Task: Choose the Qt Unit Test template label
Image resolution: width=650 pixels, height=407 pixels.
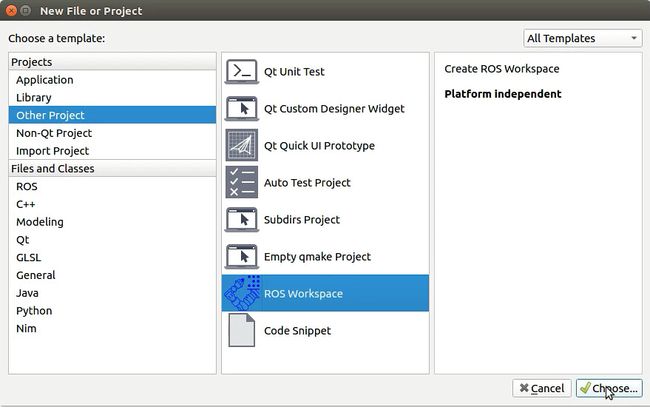Action: [x=294, y=72]
